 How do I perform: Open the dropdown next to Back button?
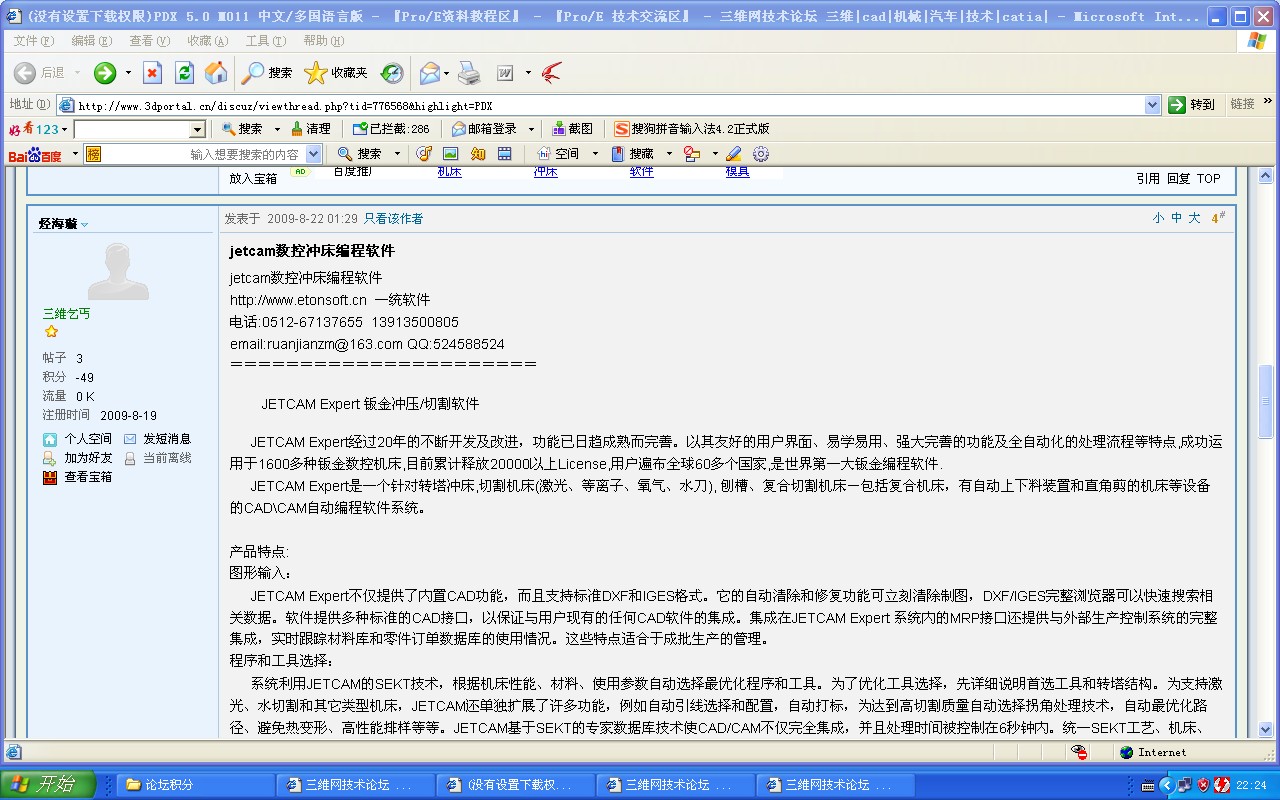point(79,73)
